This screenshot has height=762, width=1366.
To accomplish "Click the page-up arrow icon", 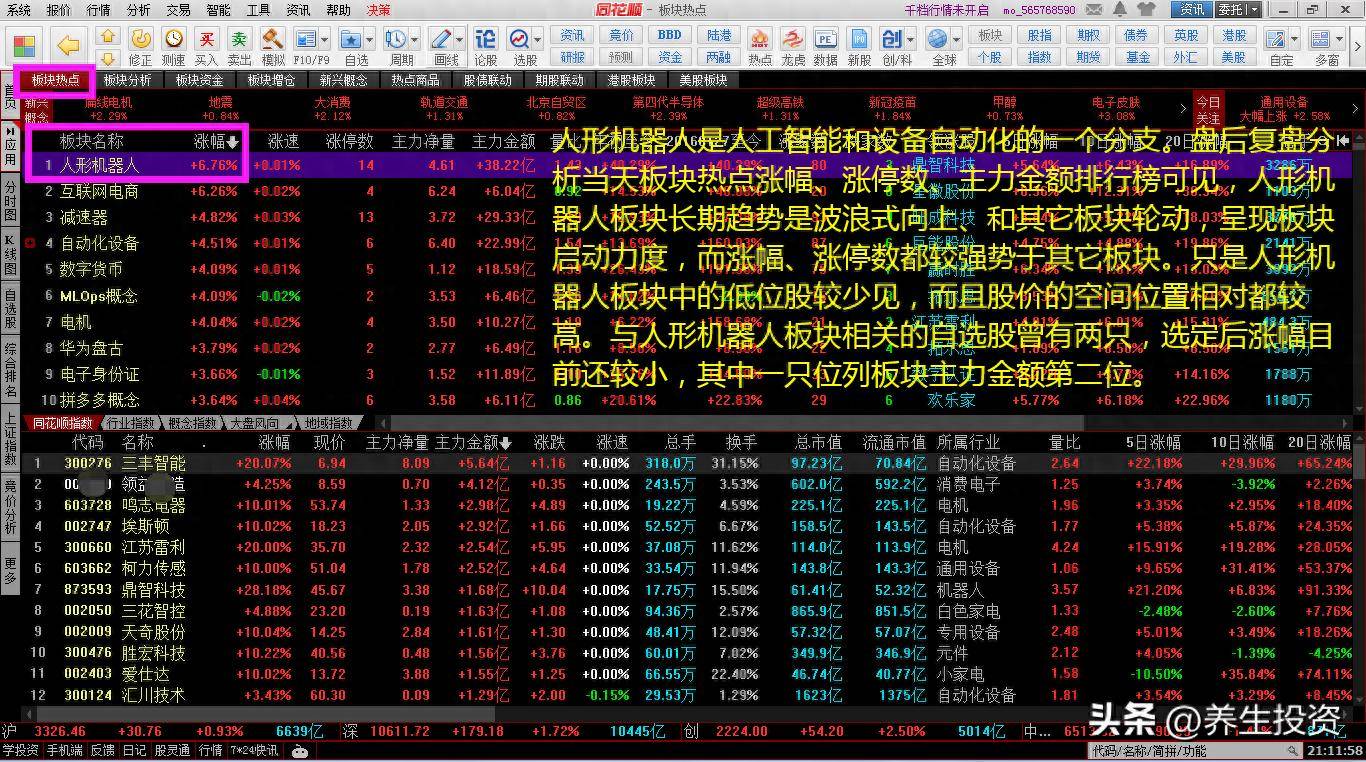I will [110, 36].
